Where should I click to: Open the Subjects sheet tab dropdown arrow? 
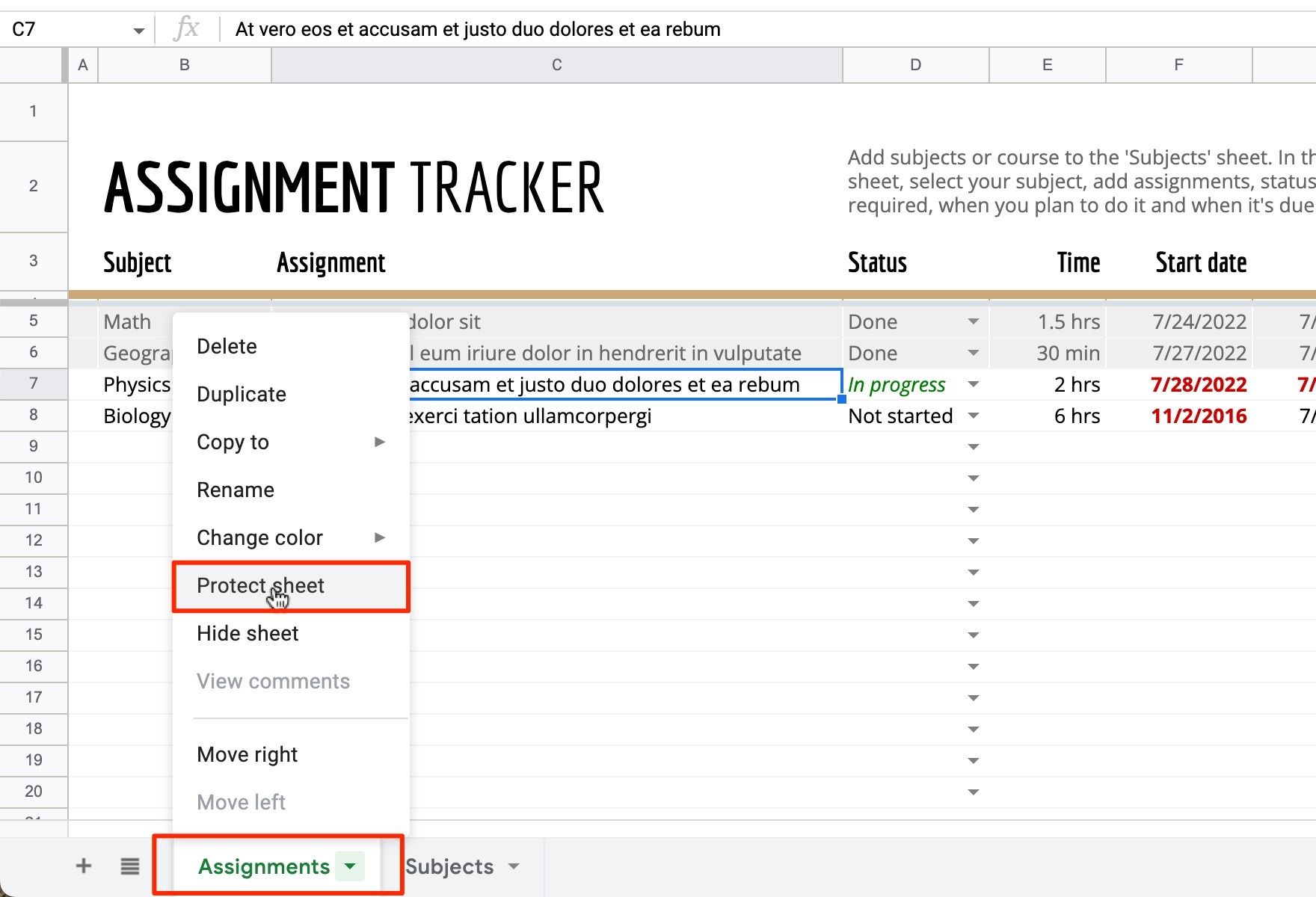pyautogui.click(x=514, y=866)
